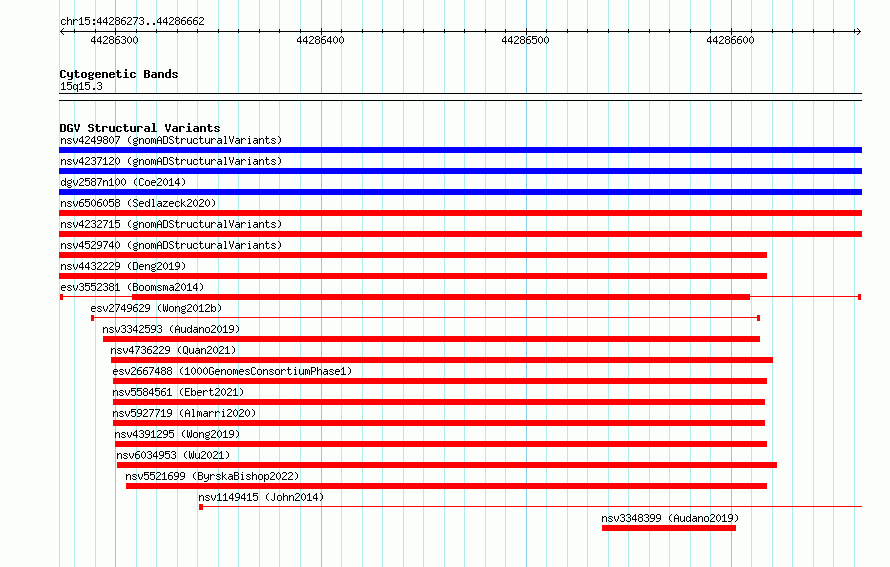Image resolution: width=890 pixels, height=567 pixels.
Task: Click the ruler's right arrow end
Action: coord(858,32)
